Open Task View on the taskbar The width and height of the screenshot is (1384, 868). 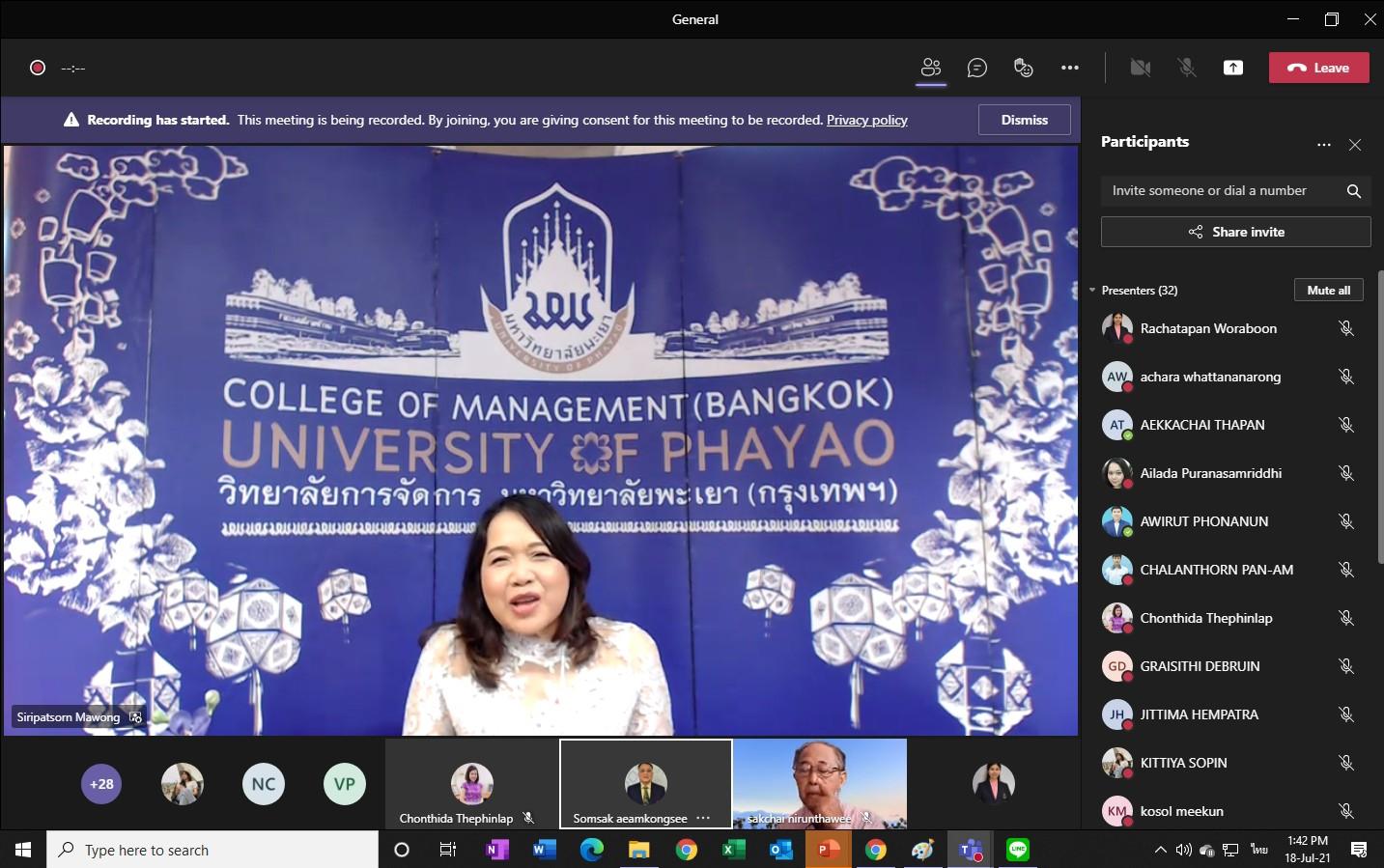click(448, 850)
